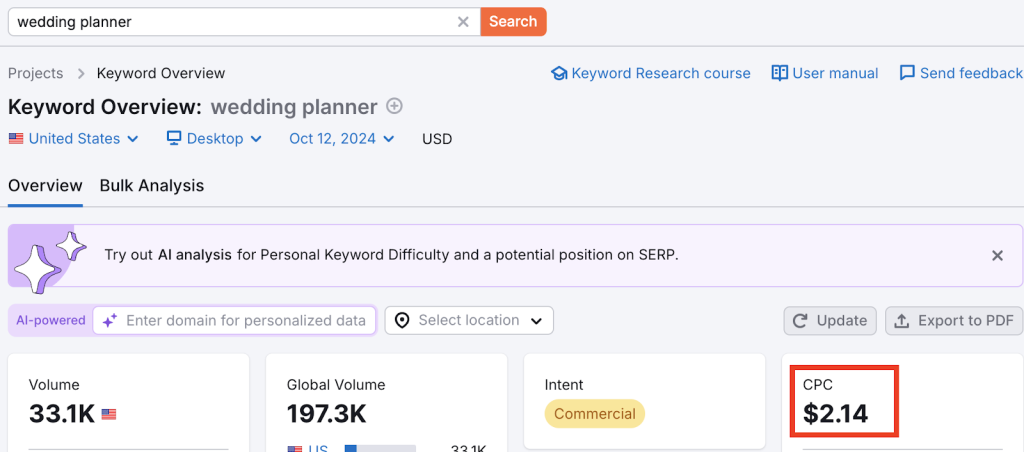Screen dimensions: 1024x452
Task: Click the upload icon on Export to PDF
Action: pos(902,321)
